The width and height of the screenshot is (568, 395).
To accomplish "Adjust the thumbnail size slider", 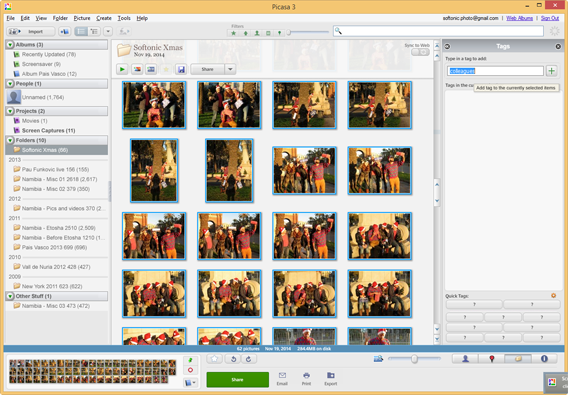I will (414, 359).
